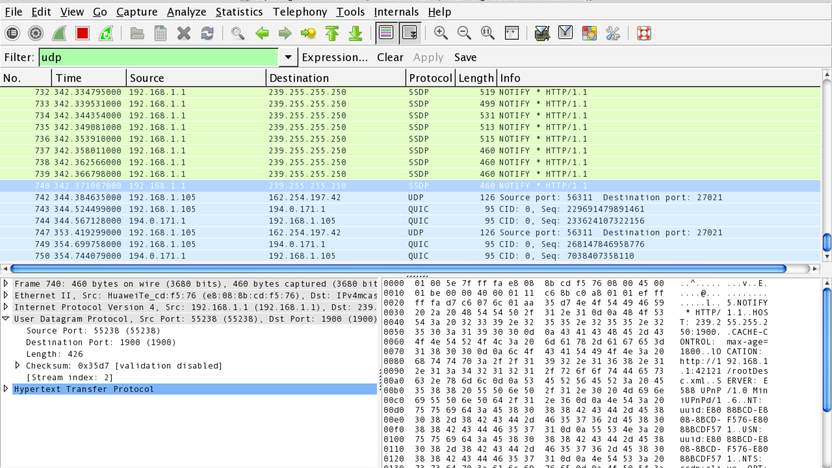Expand Internet Protocol Version 4 node

[6, 307]
